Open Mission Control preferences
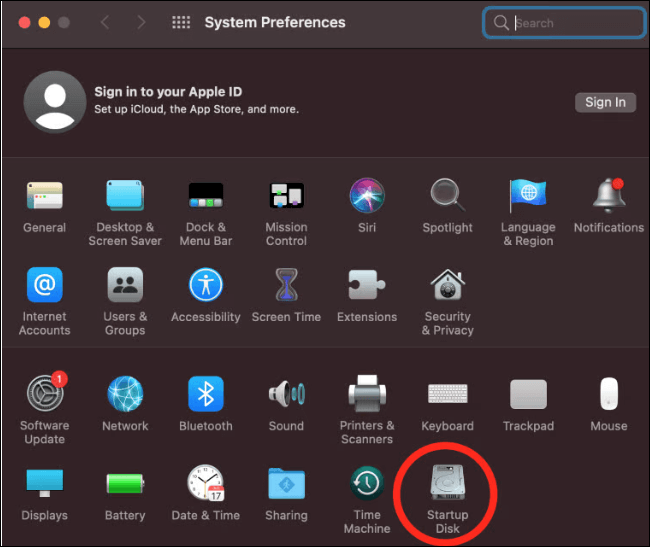This screenshot has height=547, width=650. tap(286, 196)
